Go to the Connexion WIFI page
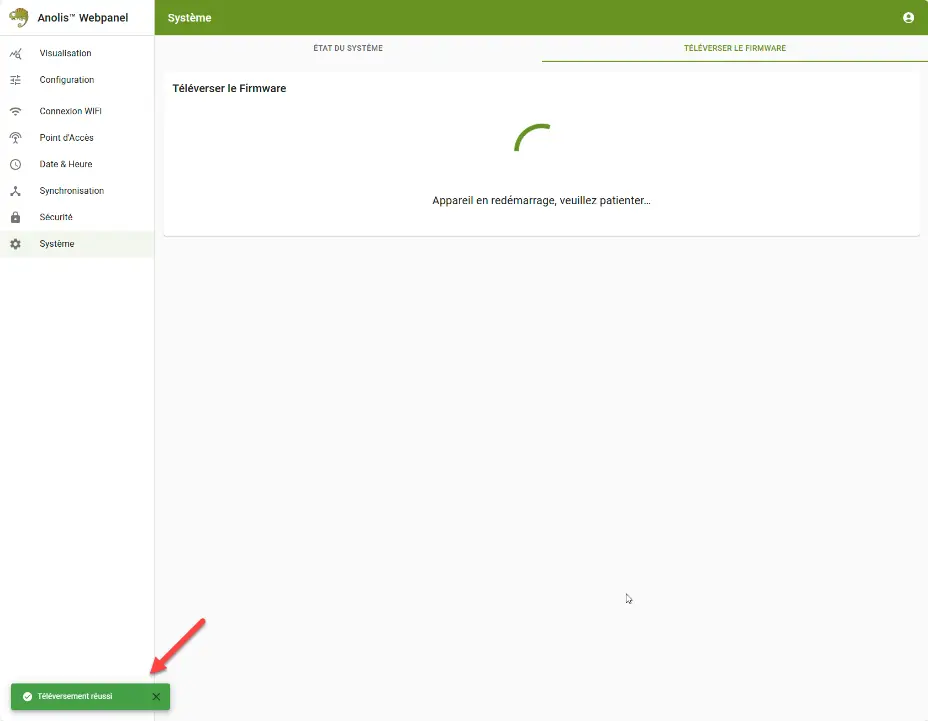Viewport: 928px width, 721px height. (77, 111)
